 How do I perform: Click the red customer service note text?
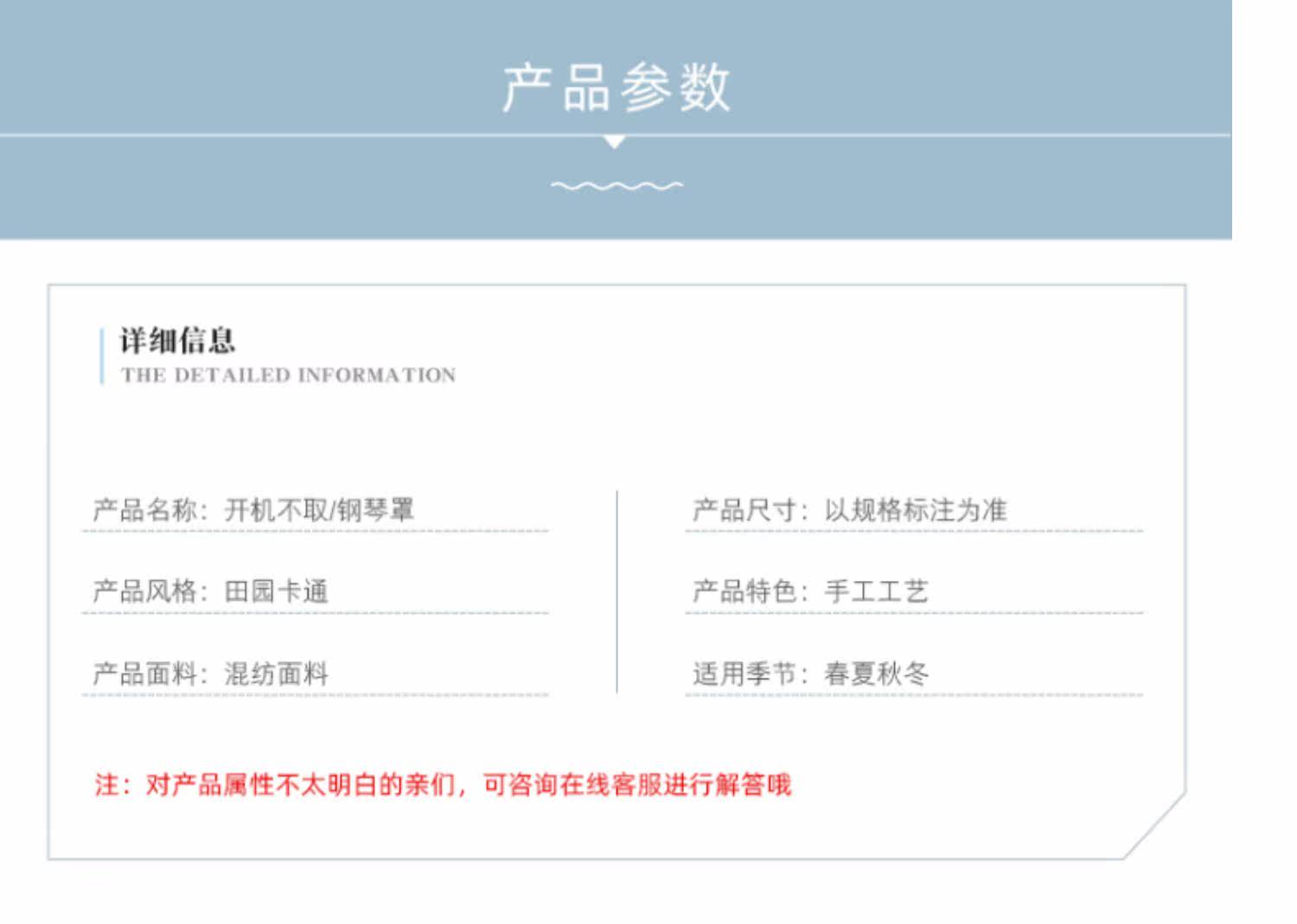pos(443,785)
